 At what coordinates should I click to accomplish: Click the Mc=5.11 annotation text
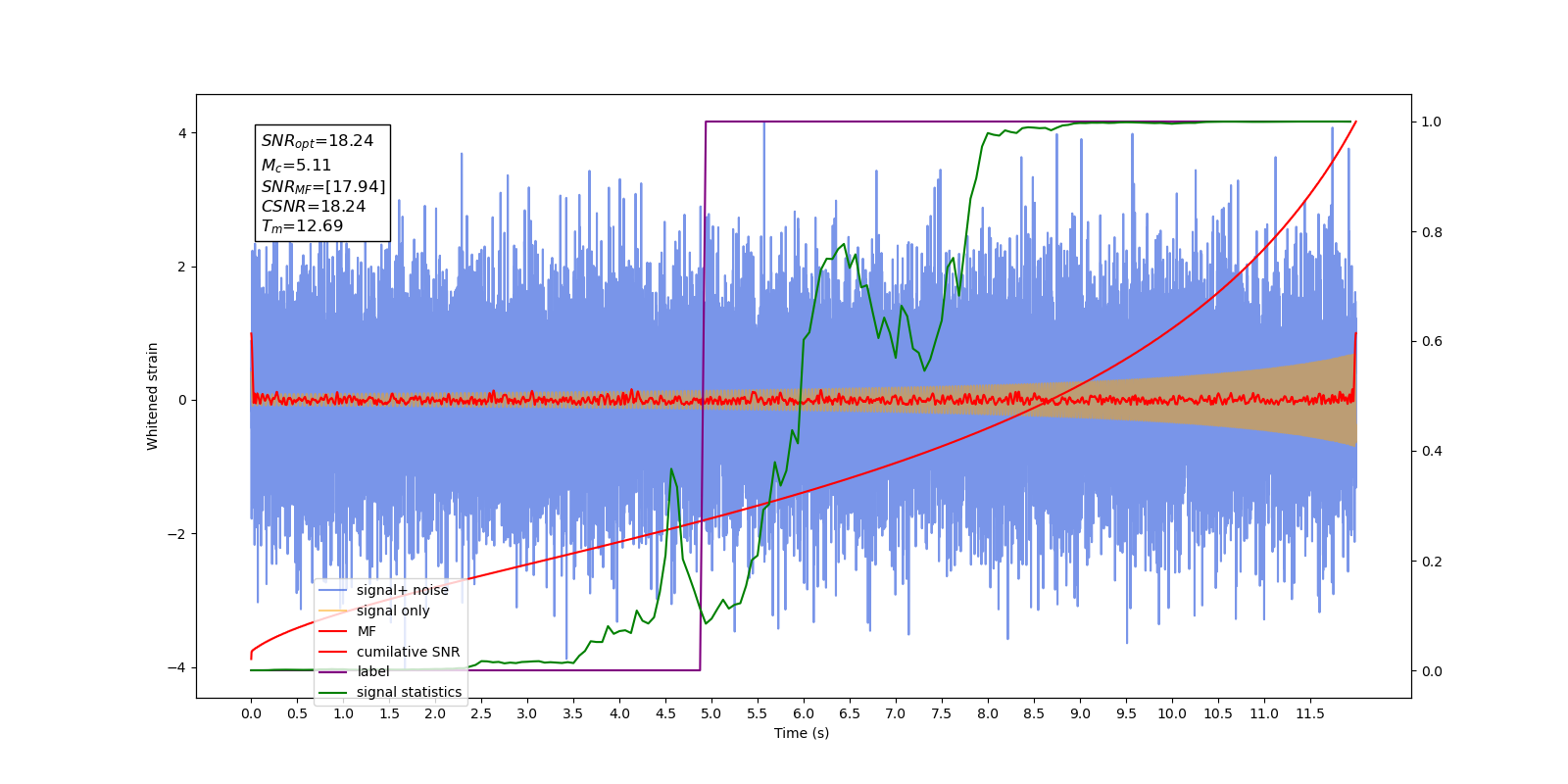click(296, 166)
